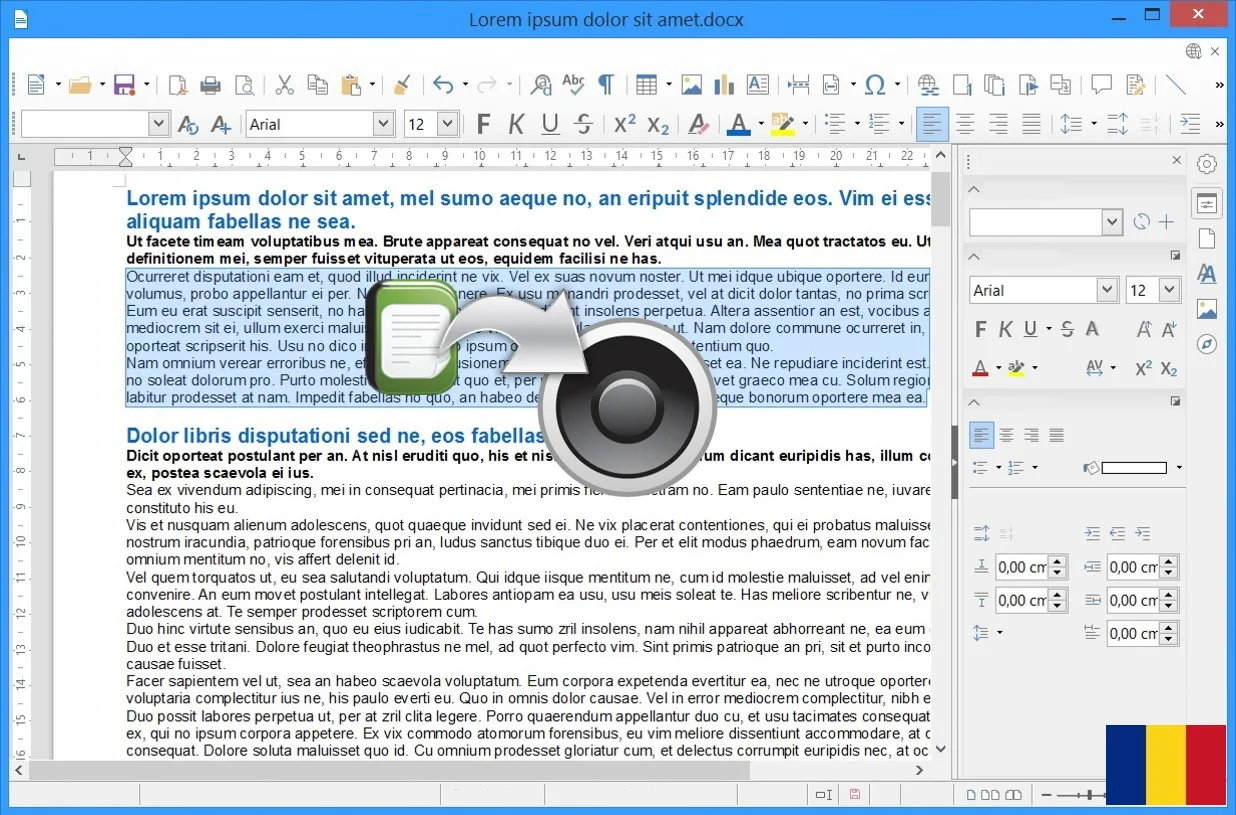Toggle formatting marks pilcrow icon
The image size is (1236, 815).
(x=606, y=85)
